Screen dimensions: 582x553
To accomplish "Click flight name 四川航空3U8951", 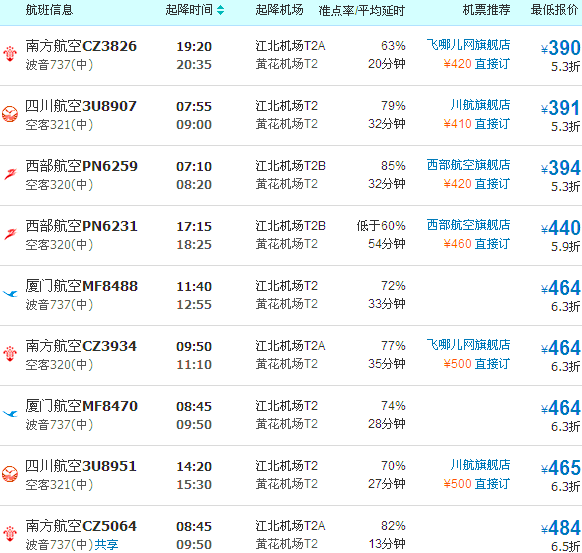I will [81, 466].
